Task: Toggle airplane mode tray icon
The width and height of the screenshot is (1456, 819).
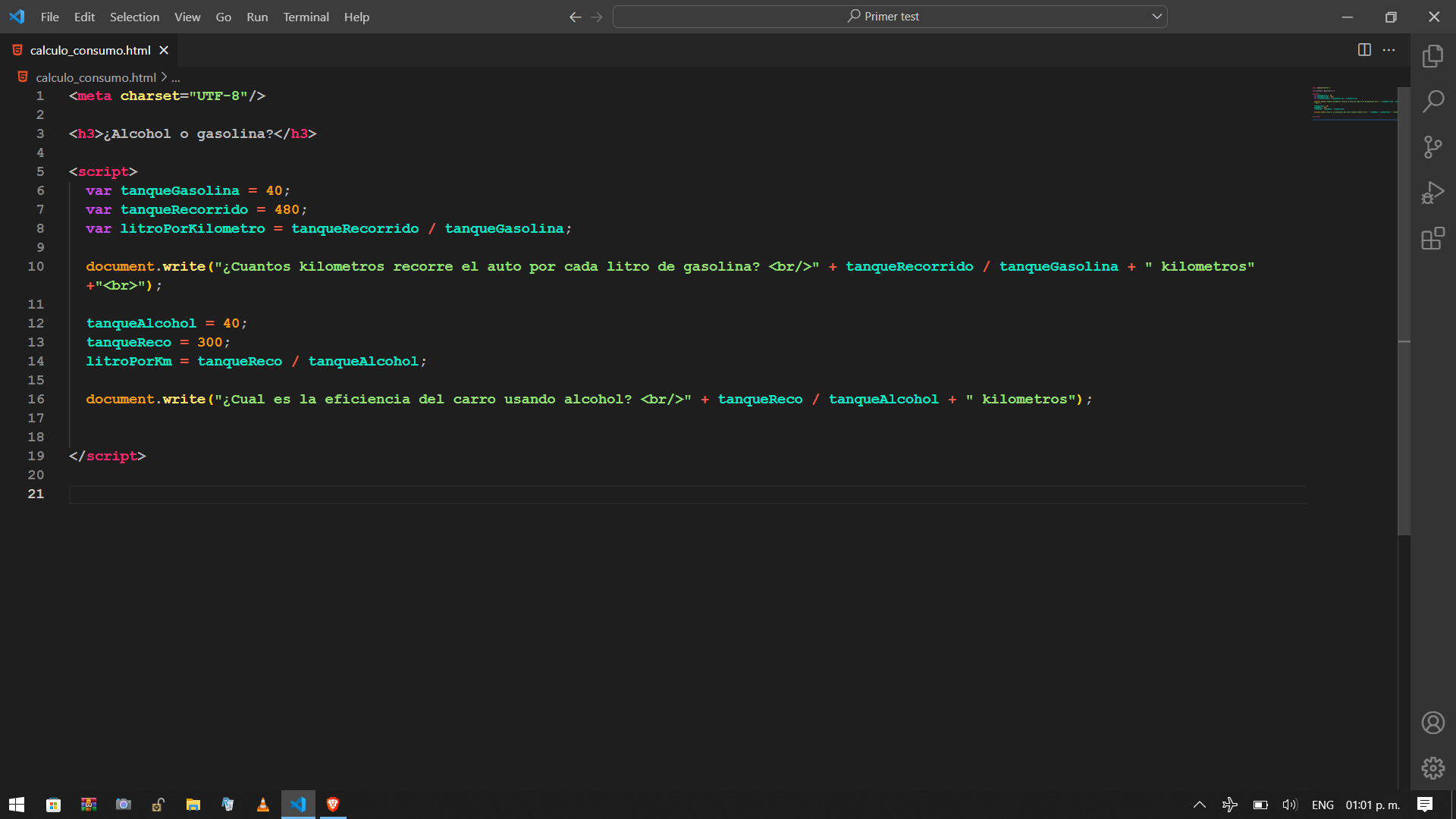Action: pos(1230,805)
